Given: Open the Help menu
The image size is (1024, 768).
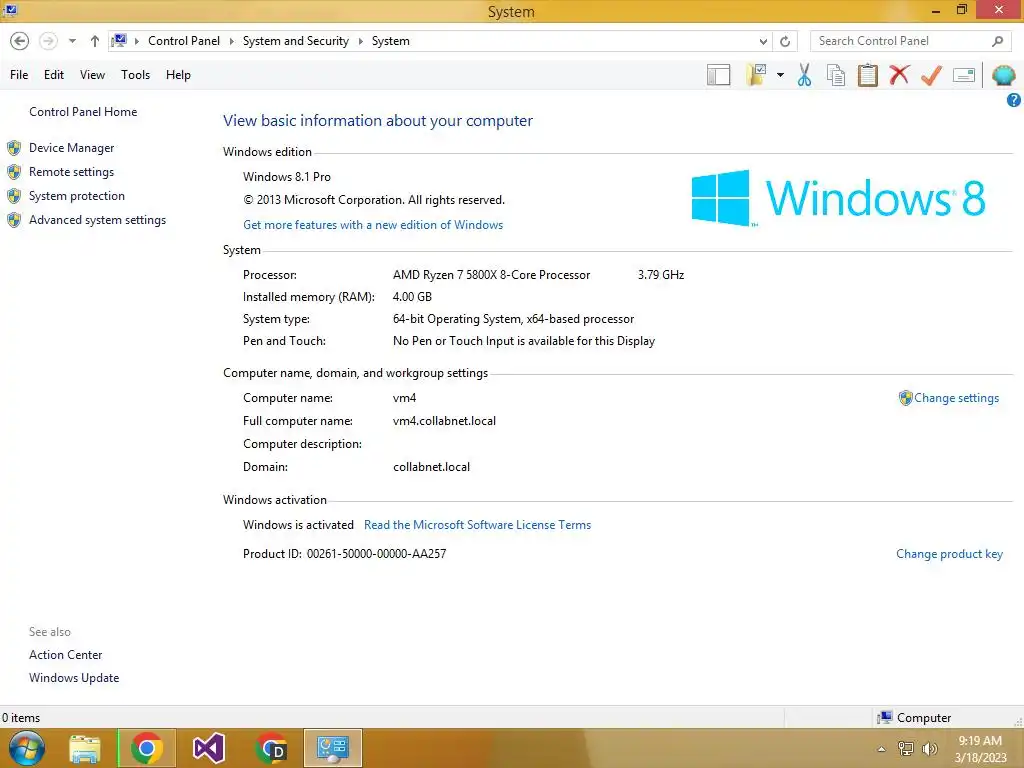Looking at the screenshot, I should tap(178, 75).
